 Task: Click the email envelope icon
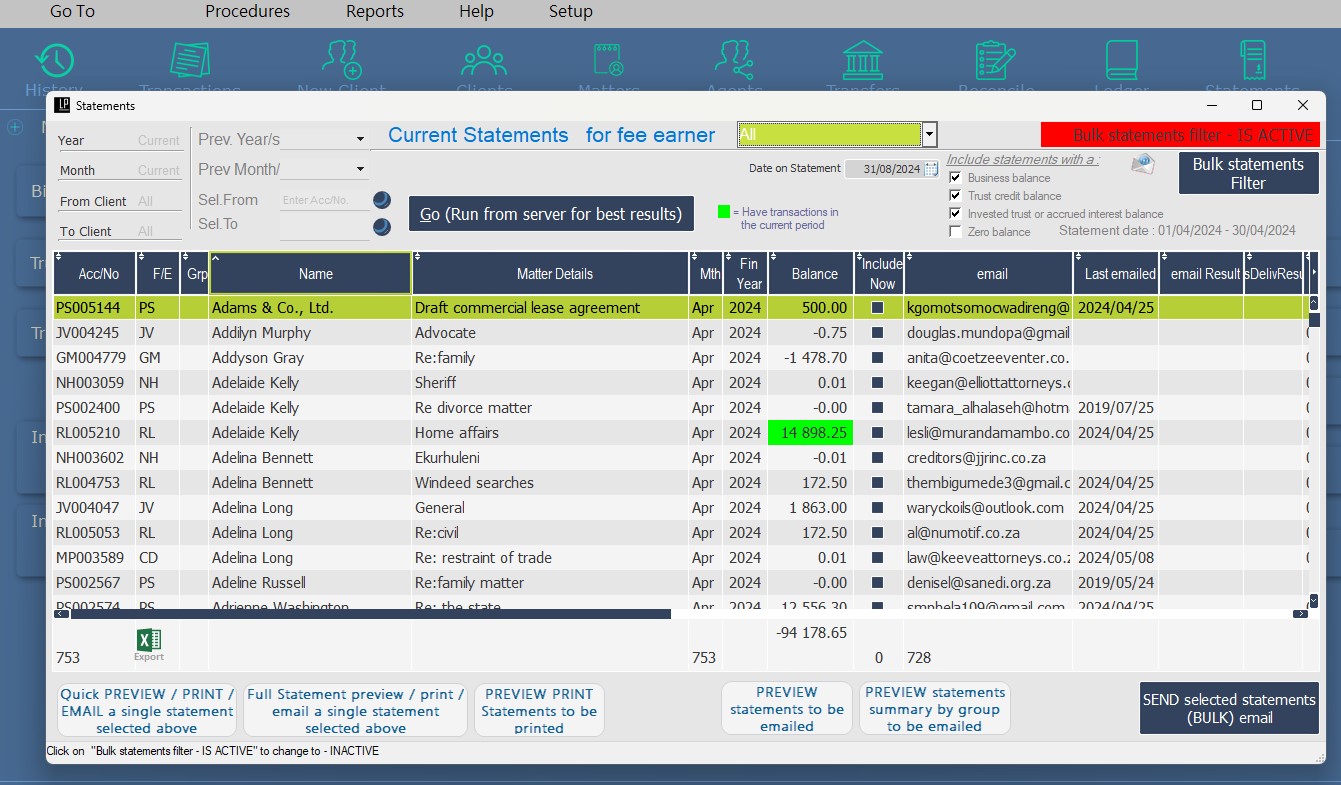pyautogui.click(x=1142, y=165)
